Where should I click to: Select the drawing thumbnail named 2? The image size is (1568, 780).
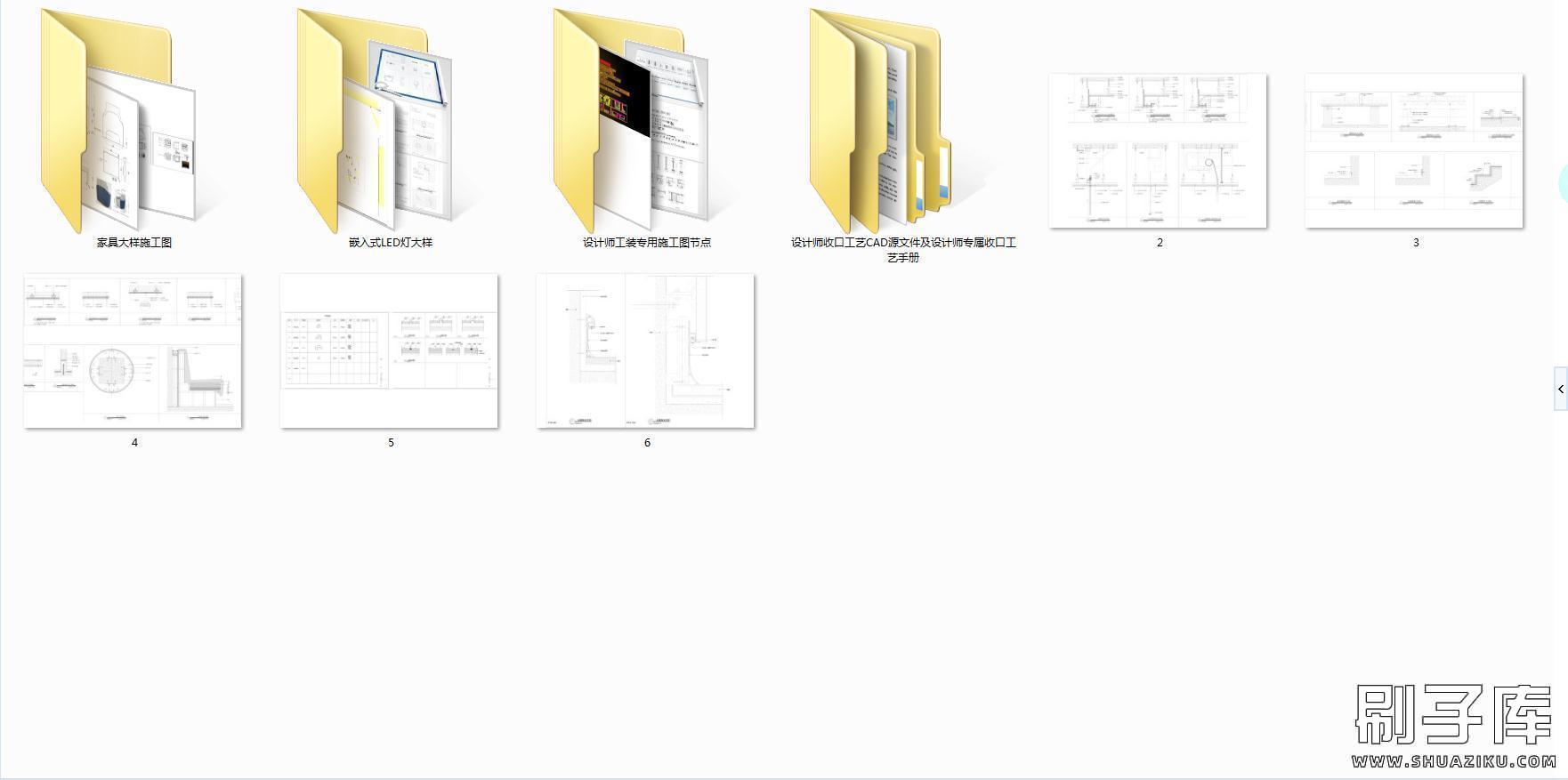coord(1158,150)
